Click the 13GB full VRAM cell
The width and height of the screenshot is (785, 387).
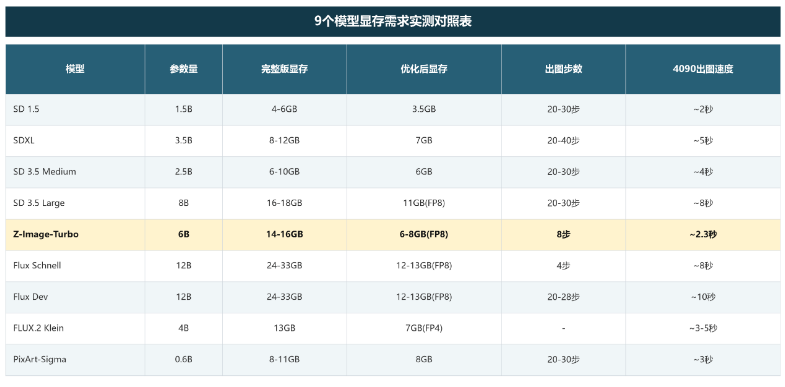coord(284,328)
